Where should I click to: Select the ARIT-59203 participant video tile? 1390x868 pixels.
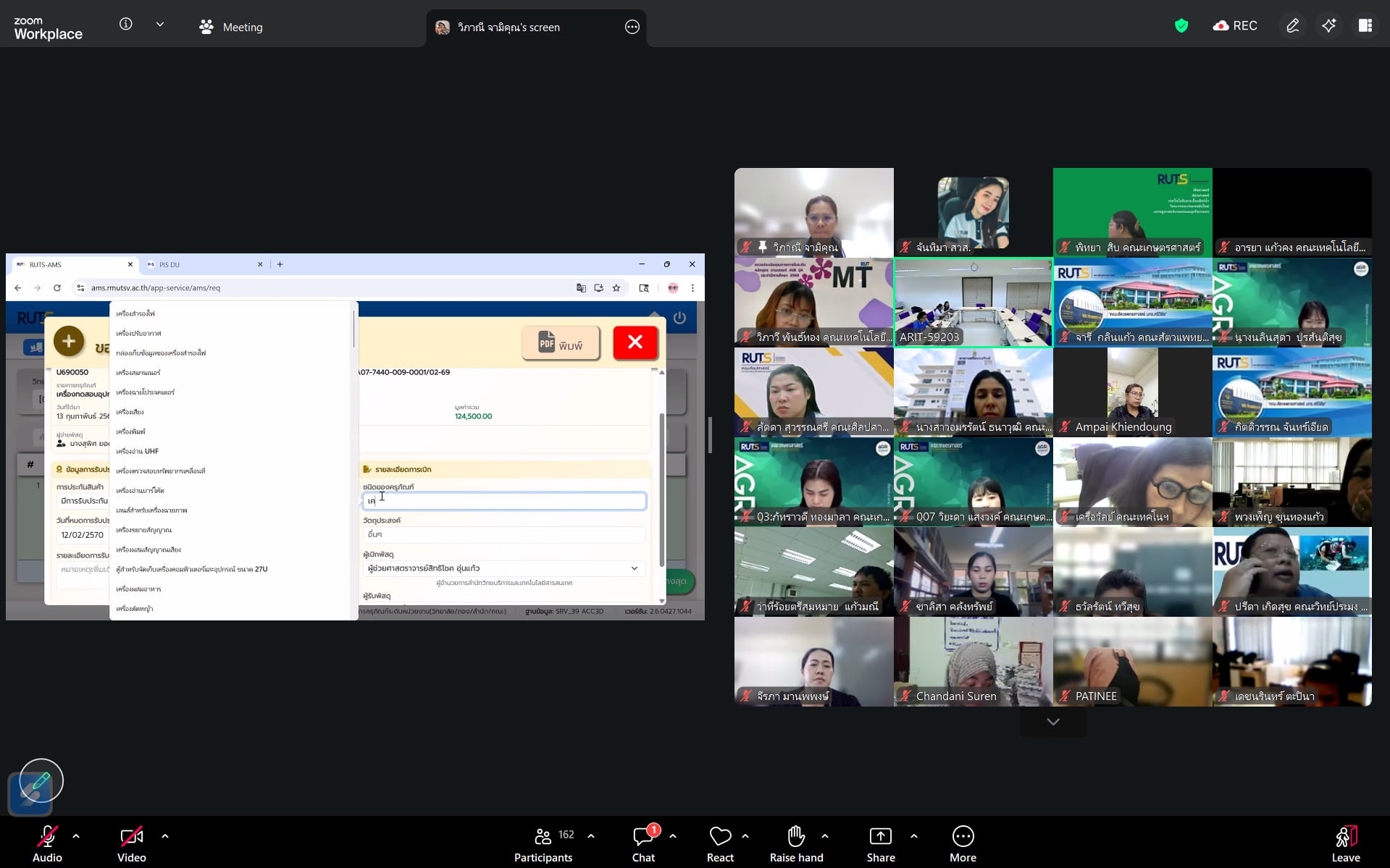(x=973, y=303)
